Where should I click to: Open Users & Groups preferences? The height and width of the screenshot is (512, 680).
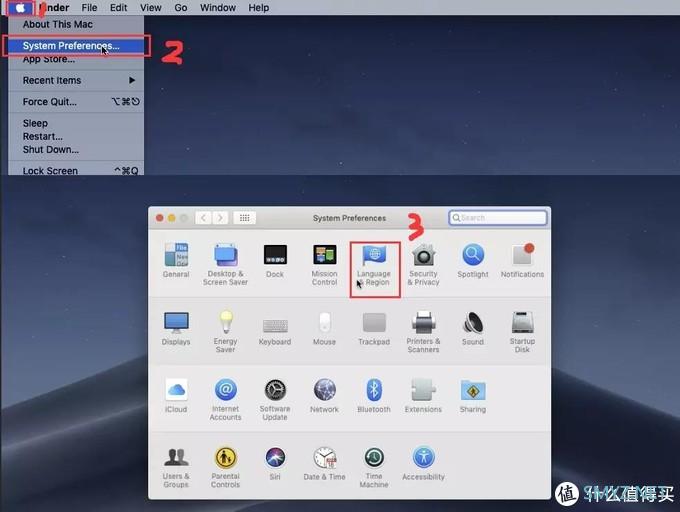[176, 467]
